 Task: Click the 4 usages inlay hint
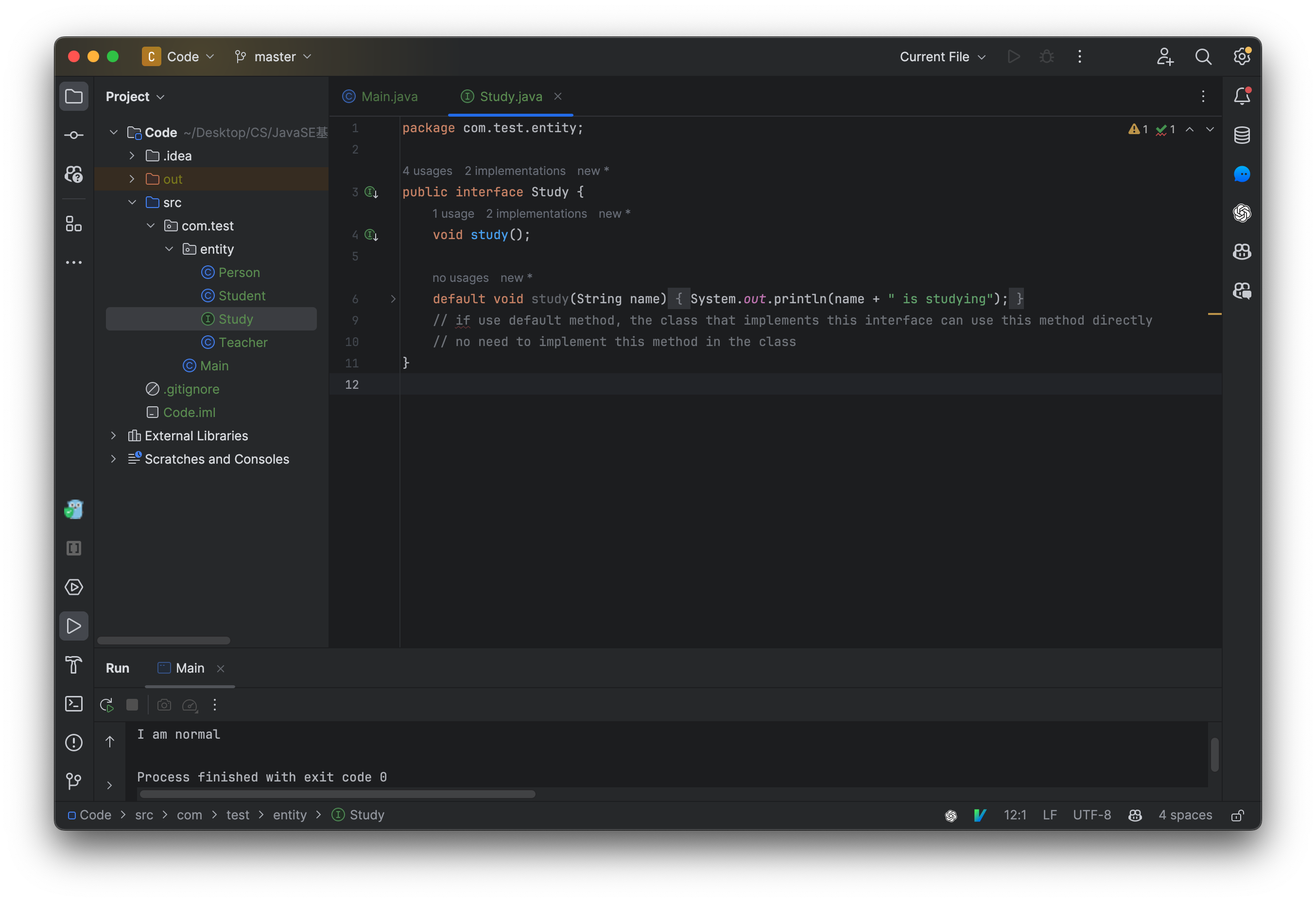pyautogui.click(x=427, y=171)
